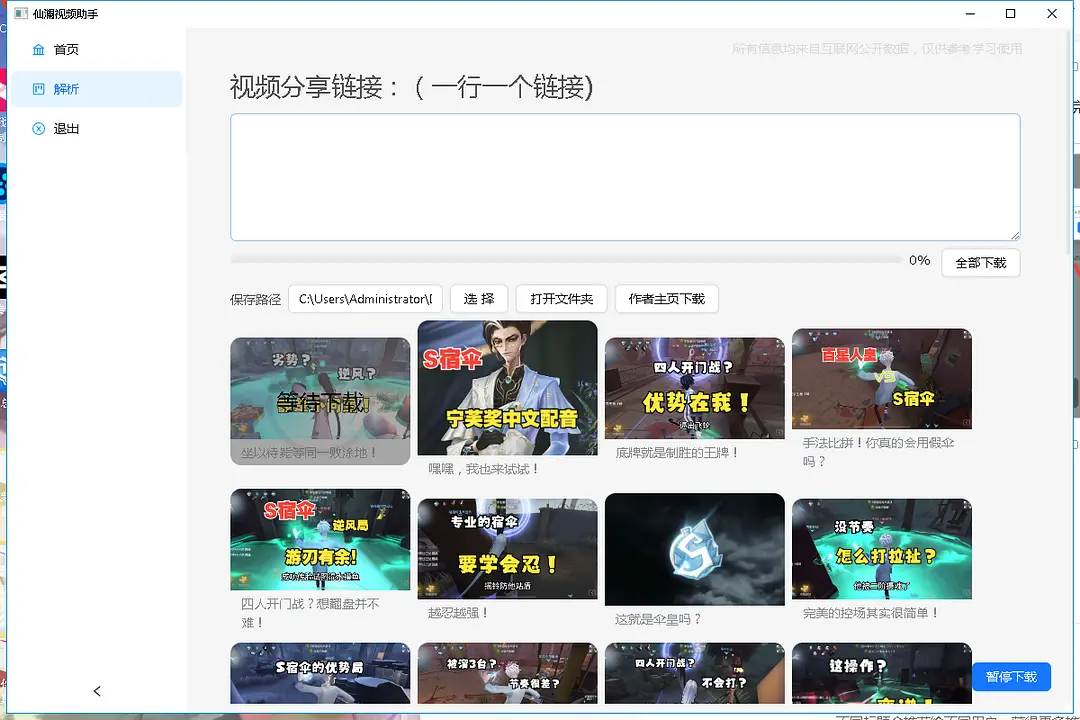Focus the video share link text area
This screenshot has width=1080, height=720.
pyautogui.click(x=625, y=177)
